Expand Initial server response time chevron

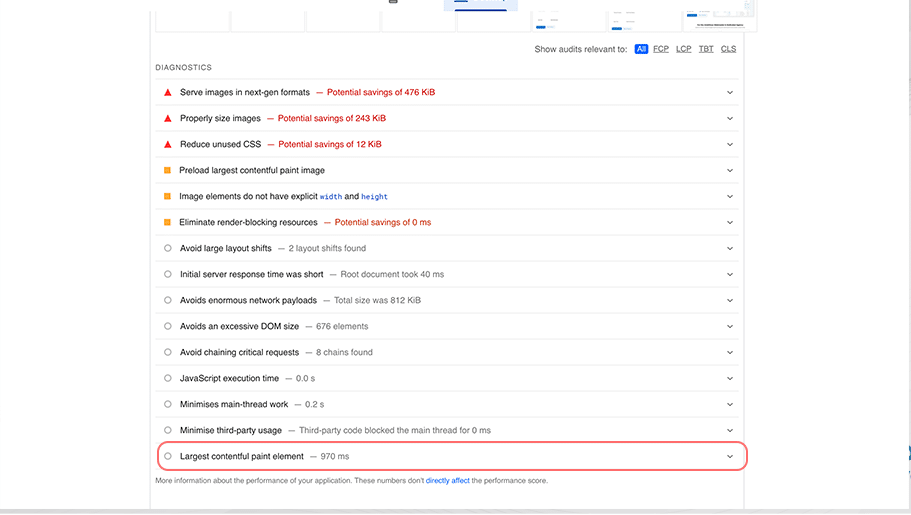pyautogui.click(x=730, y=274)
